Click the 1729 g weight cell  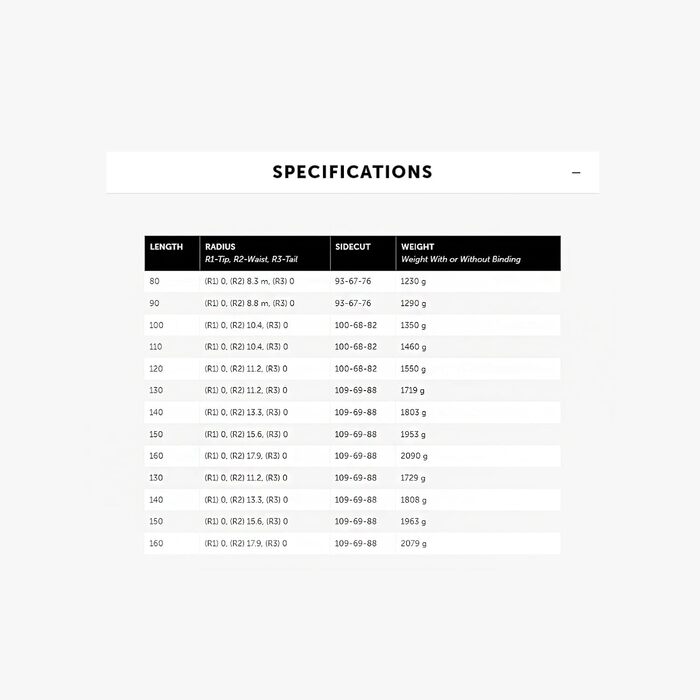point(413,478)
